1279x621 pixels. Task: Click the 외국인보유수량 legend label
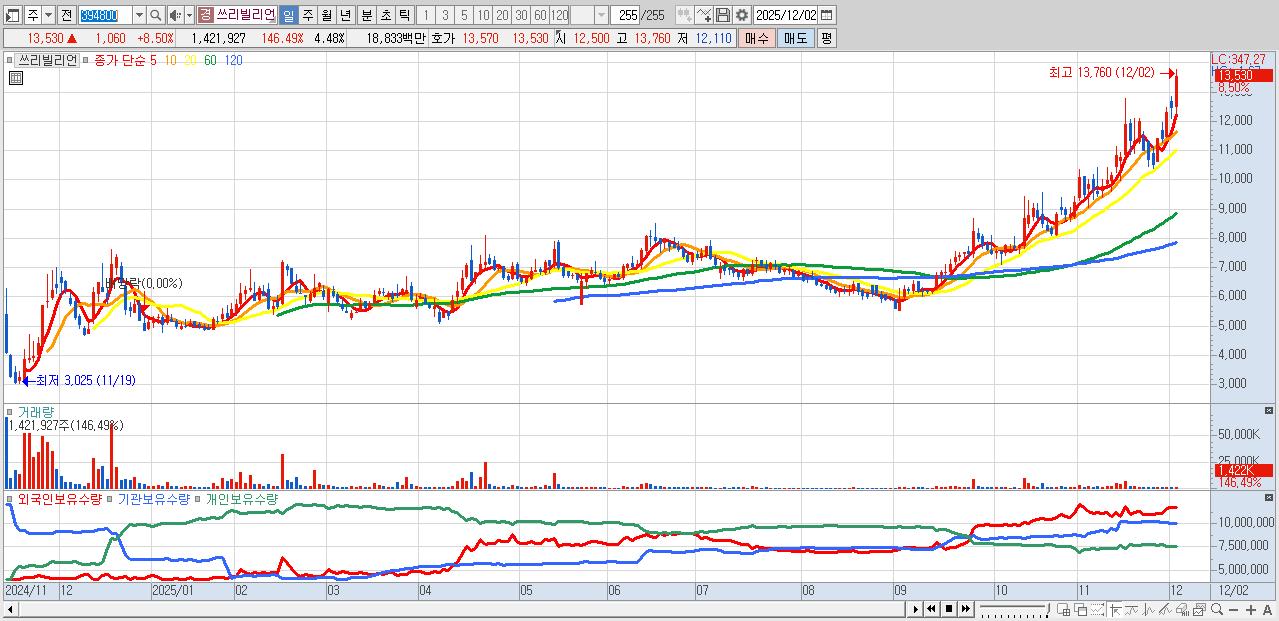tap(60, 498)
